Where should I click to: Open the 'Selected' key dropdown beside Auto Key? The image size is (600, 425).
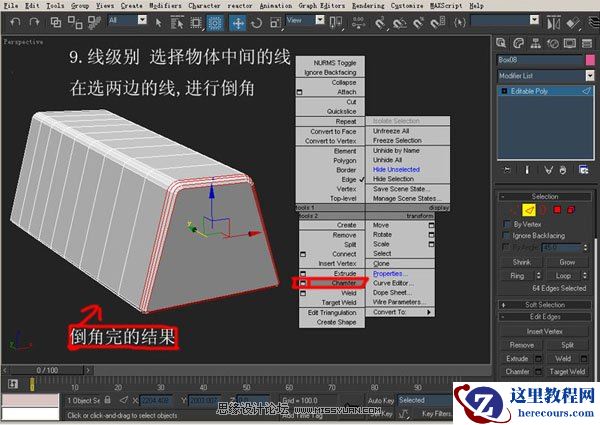(424, 400)
